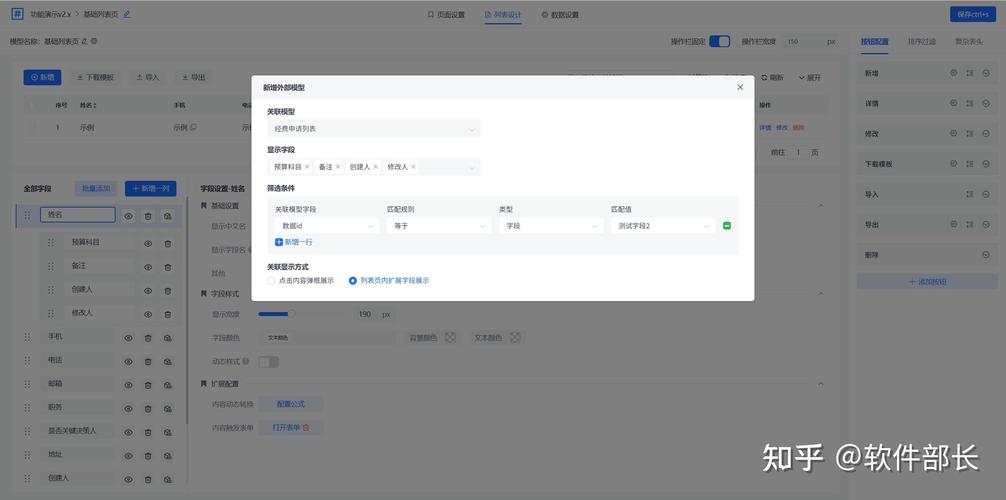Delete the 预算科目 sub-field
This screenshot has width=1006, height=500.
point(168,244)
